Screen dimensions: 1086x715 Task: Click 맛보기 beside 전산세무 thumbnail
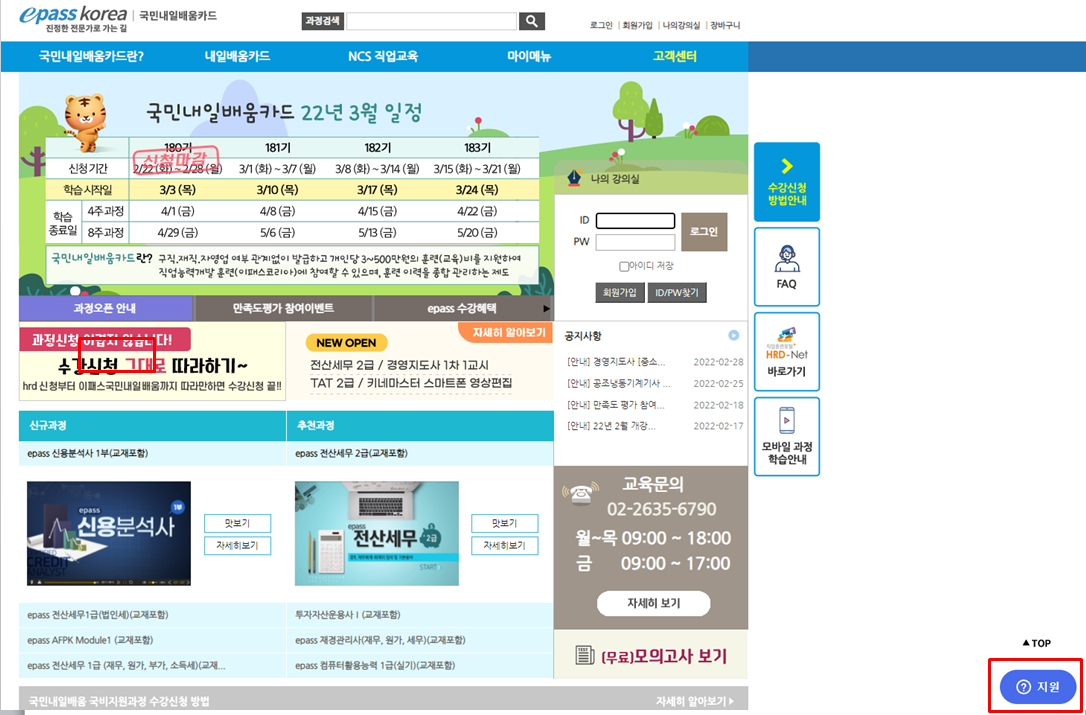[x=505, y=523]
